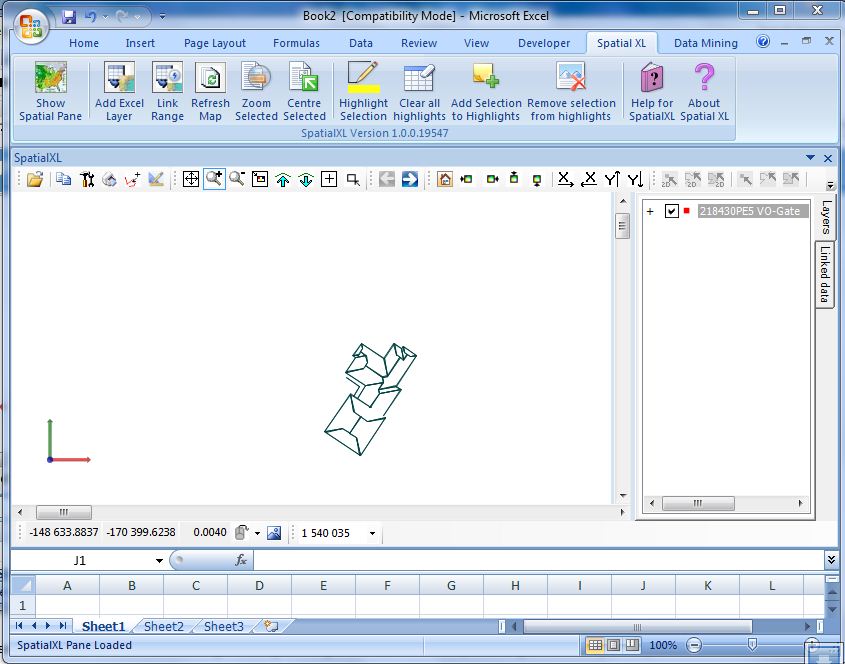
Task: Switch to Sheet2 worksheet tab
Action: click(163, 627)
